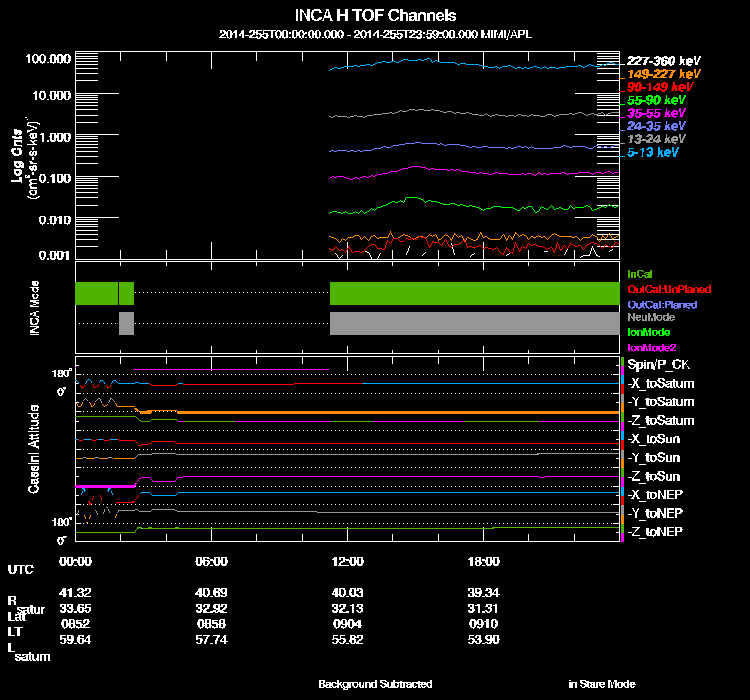The image size is (750, 700).
Task: Click the 06:00 UTC time axis label
Action: (x=212, y=562)
